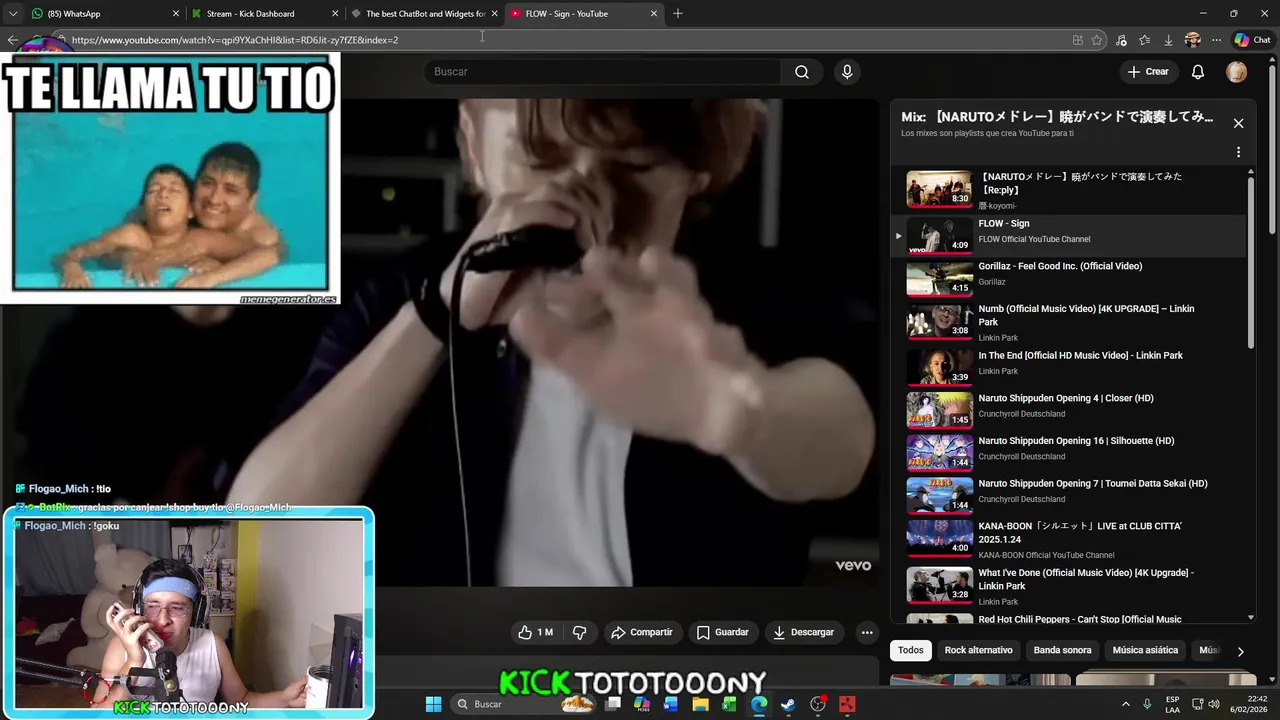Image resolution: width=1280 pixels, height=720 pixels.
Task: Open browser settings and more menu
Action: (1216, 40)
